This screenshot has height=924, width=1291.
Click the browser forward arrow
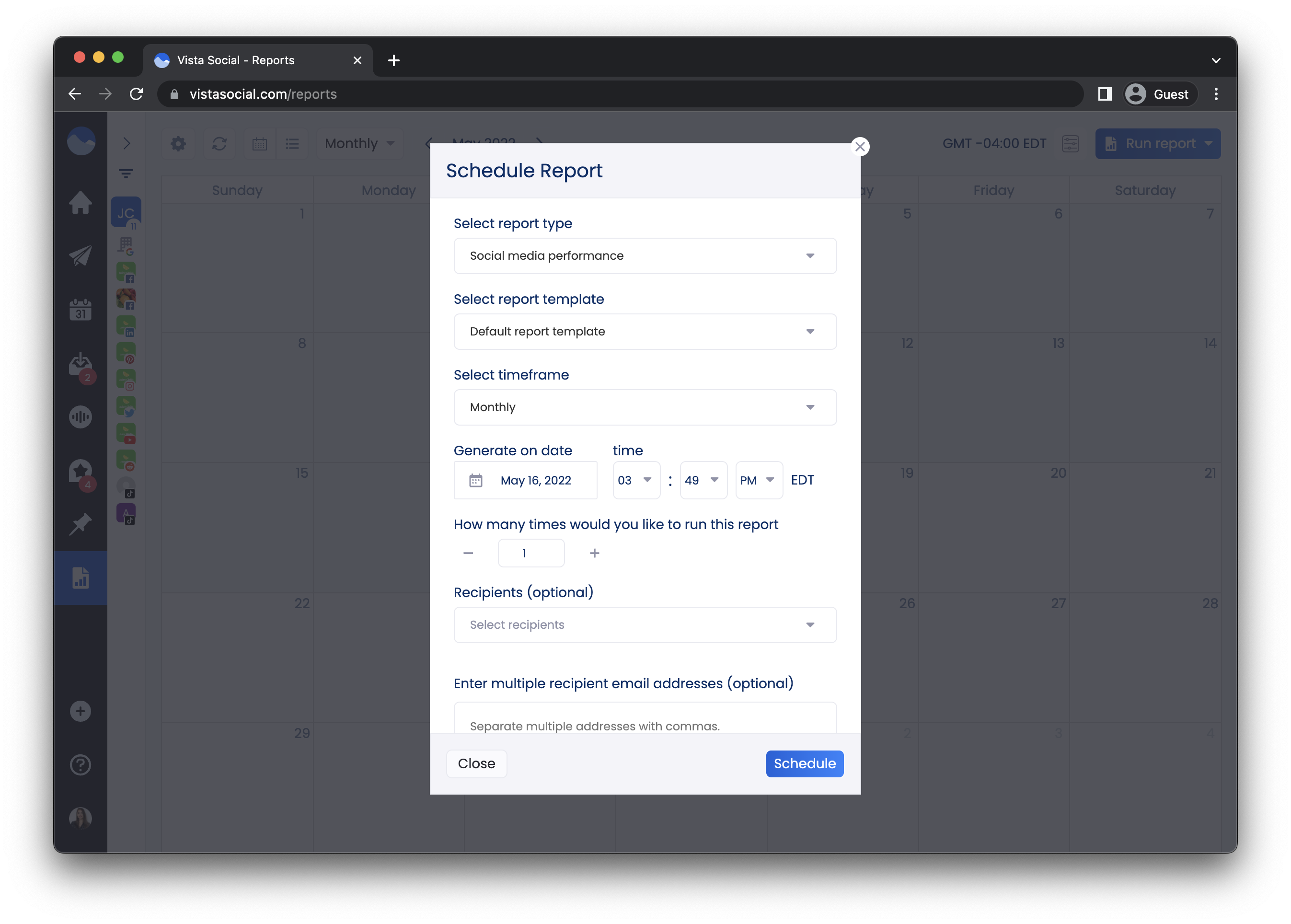[x=105, y=94]
